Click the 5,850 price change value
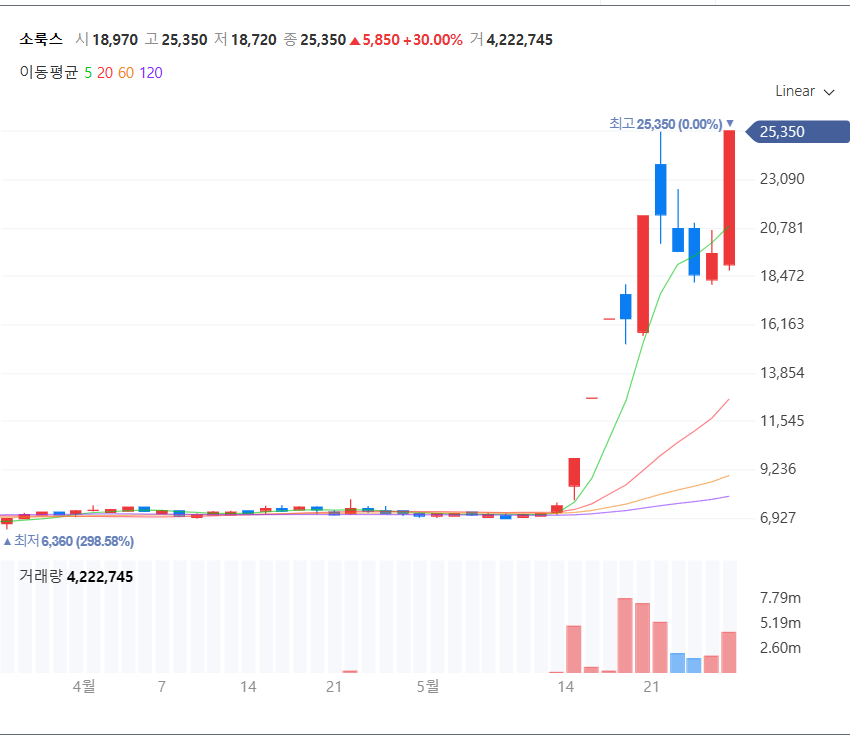This screenshot has width=851, height=742. 381,40
